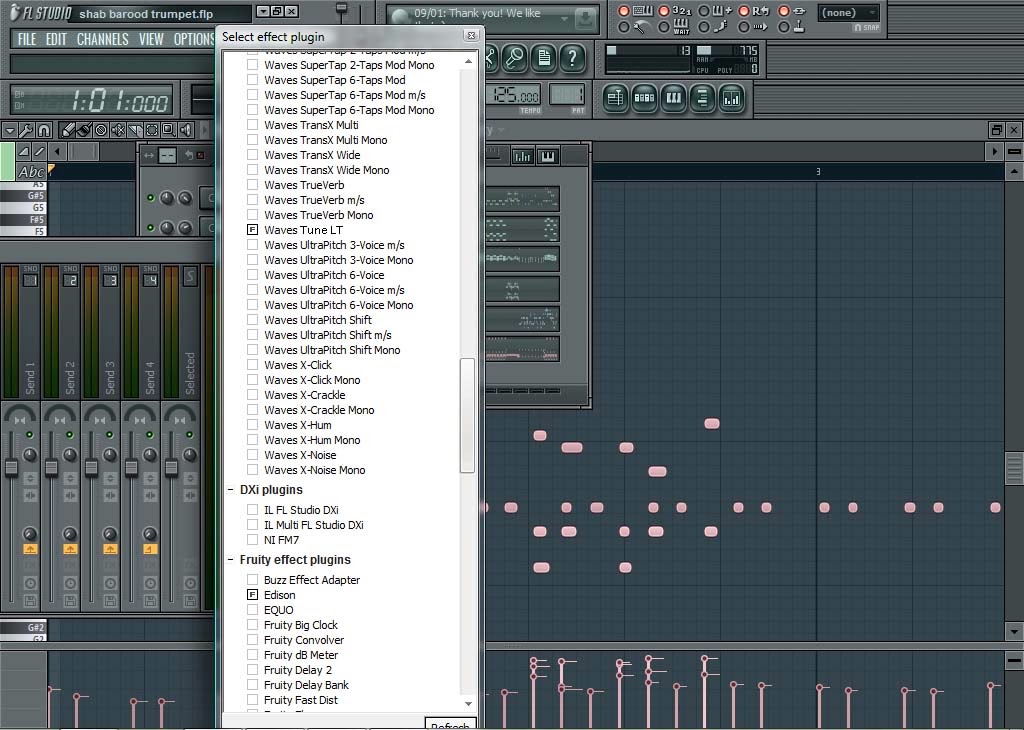Viewport: 1024px width, 730px height.
Task: Uncheck the Waves Tune LT favorite checkbox
Action: click(x=252, y=230)
